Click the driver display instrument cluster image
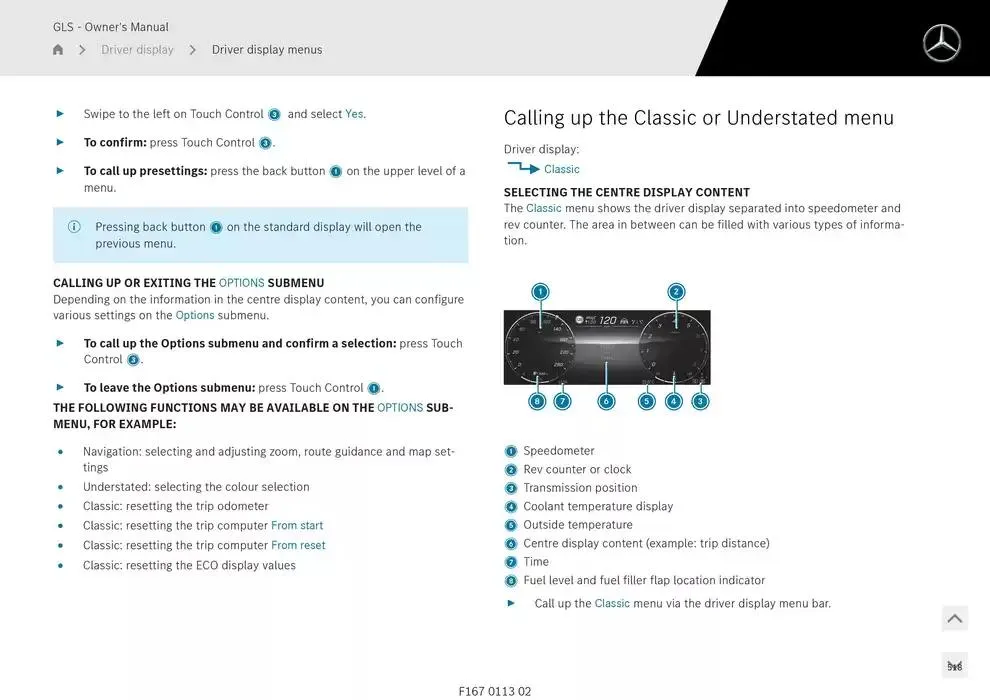Screen dimensions: 990x700 click(607, 347)
